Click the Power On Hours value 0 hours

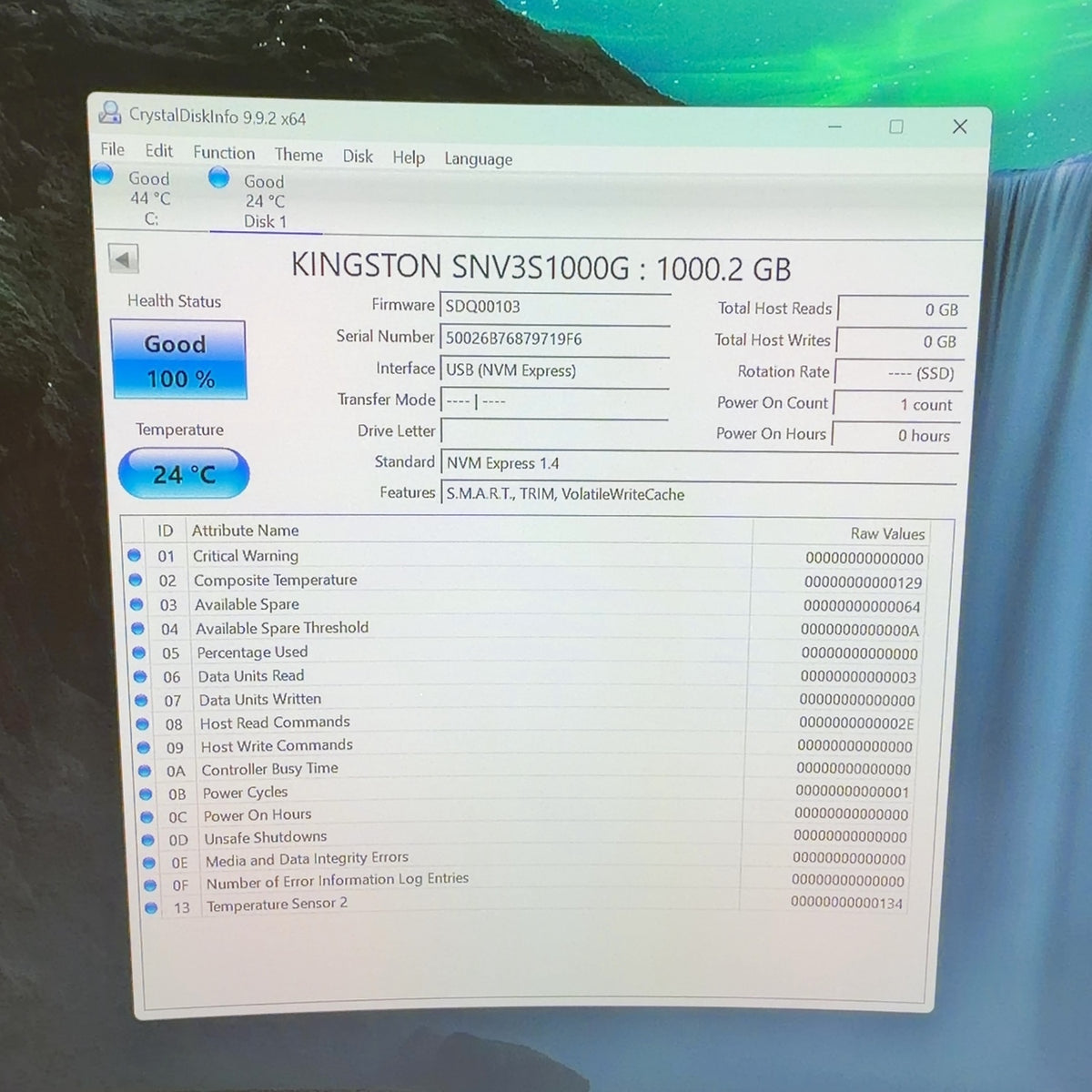click(x=894, y=436)
